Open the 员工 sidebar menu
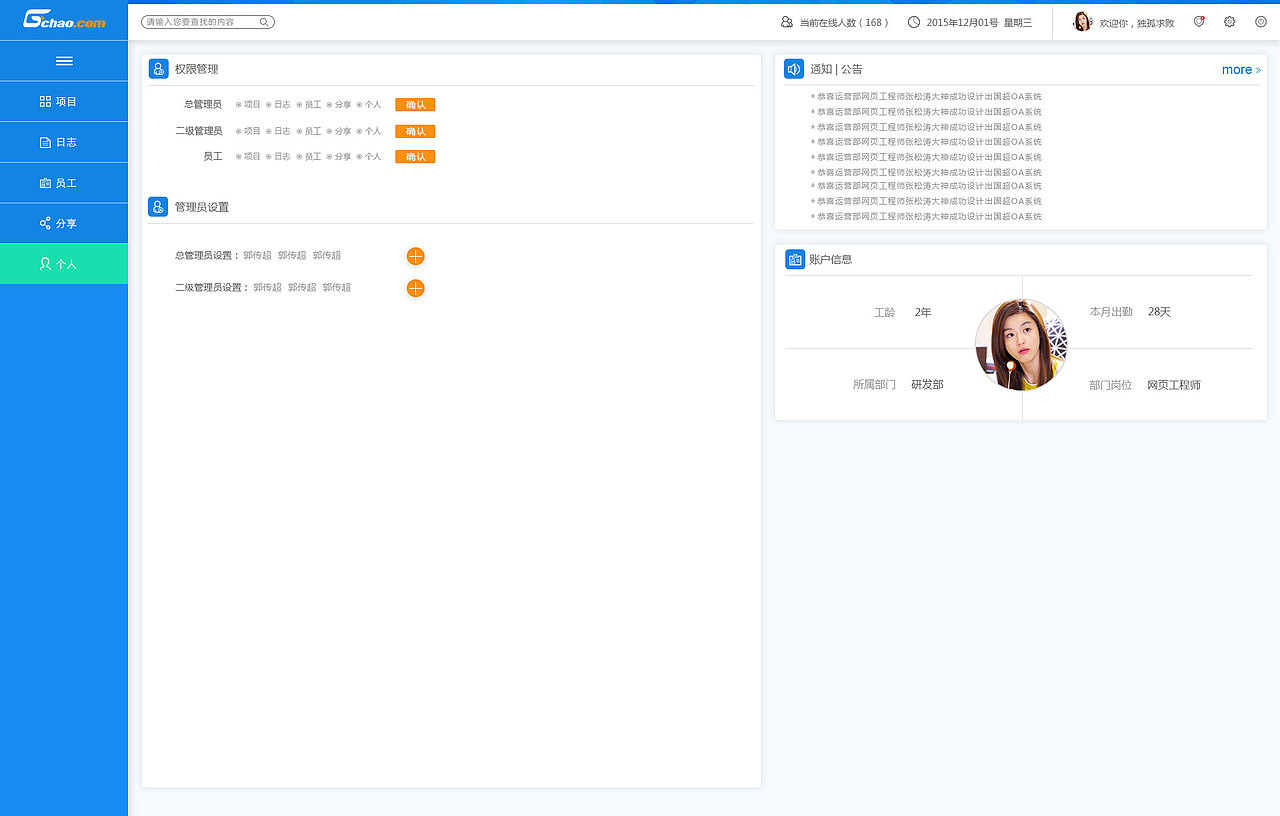This screenshot has height=816, width=1280. click(x=64, y=184)
